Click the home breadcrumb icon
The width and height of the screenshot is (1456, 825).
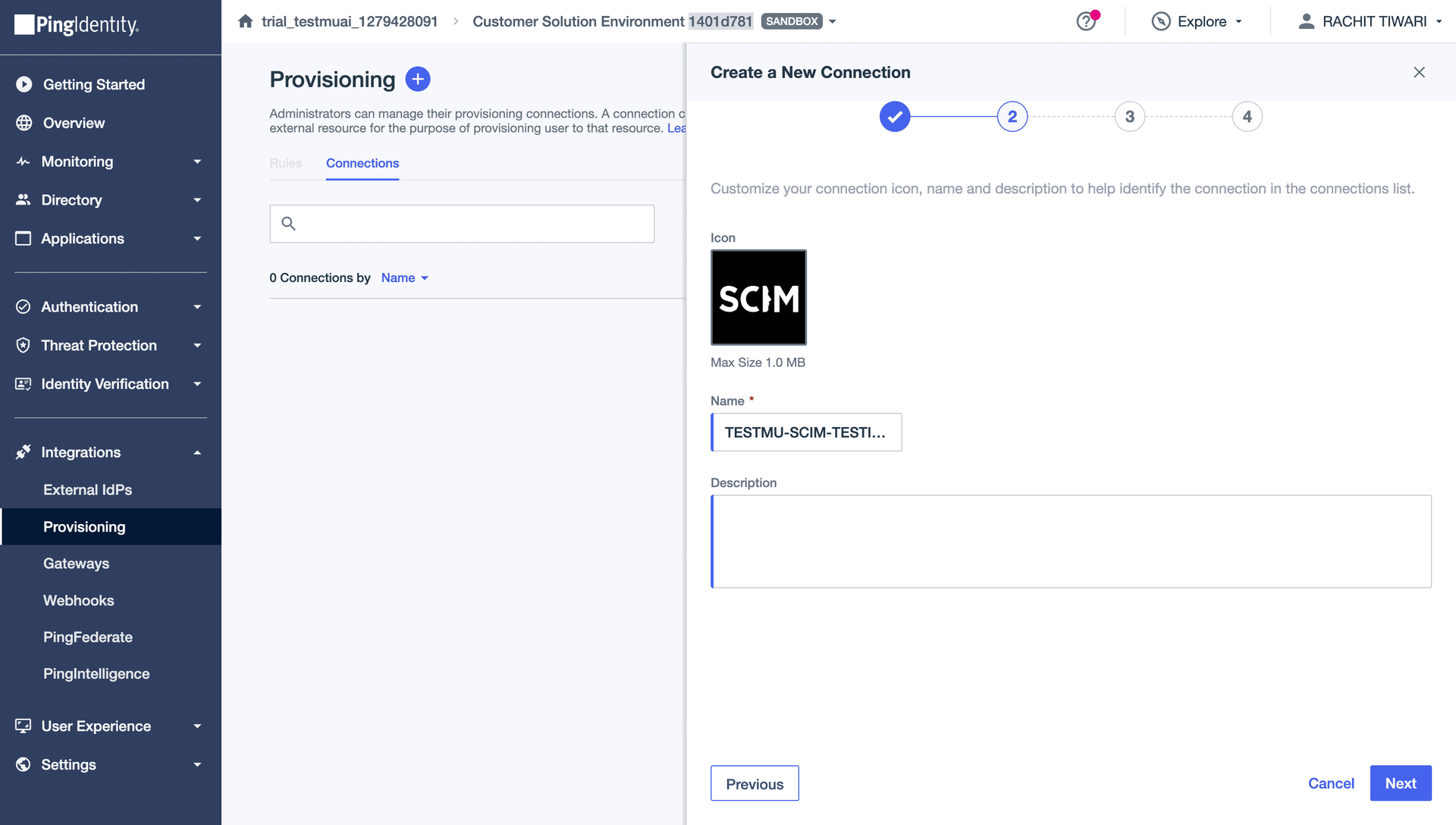point(245,20)
